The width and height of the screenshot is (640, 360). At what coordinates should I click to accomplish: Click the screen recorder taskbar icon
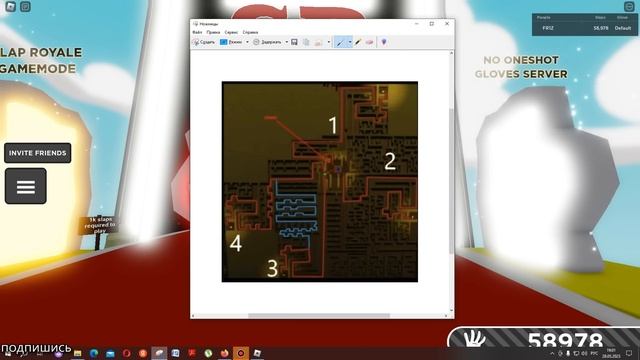241,353
